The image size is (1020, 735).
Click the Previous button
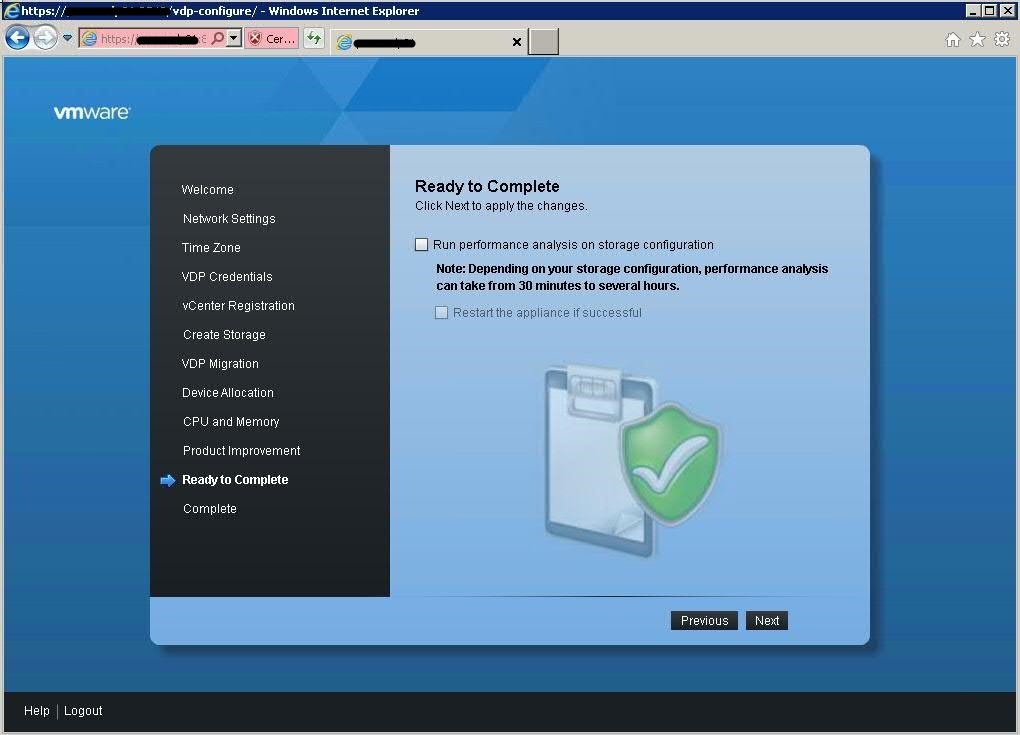tap(704, 621)
